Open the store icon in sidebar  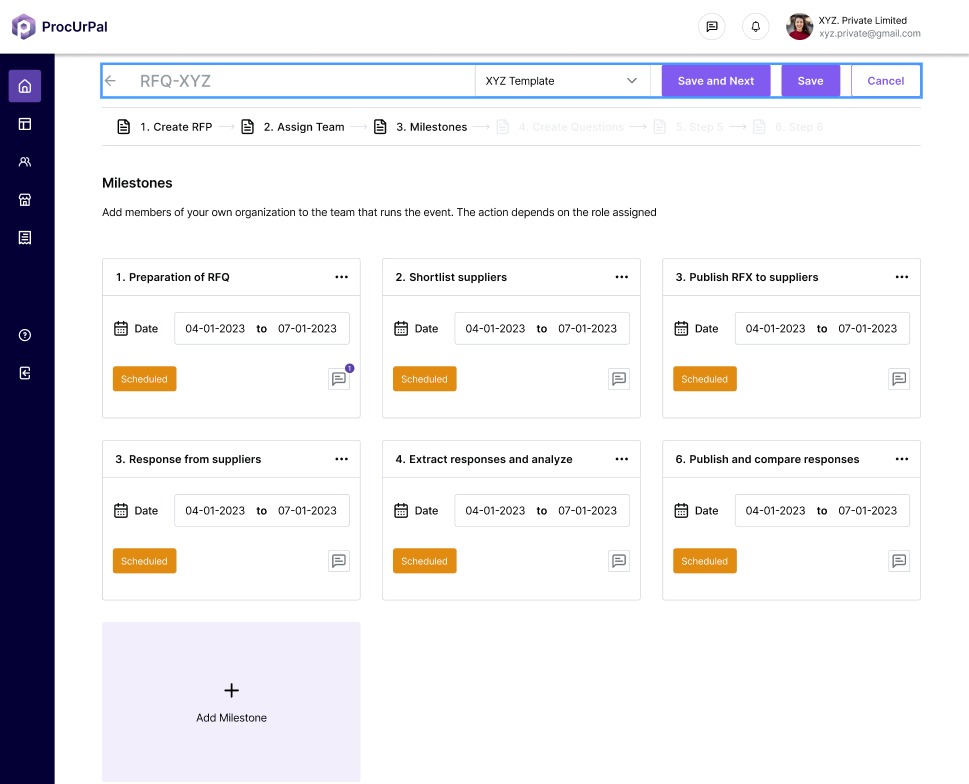tap(25, 200)
